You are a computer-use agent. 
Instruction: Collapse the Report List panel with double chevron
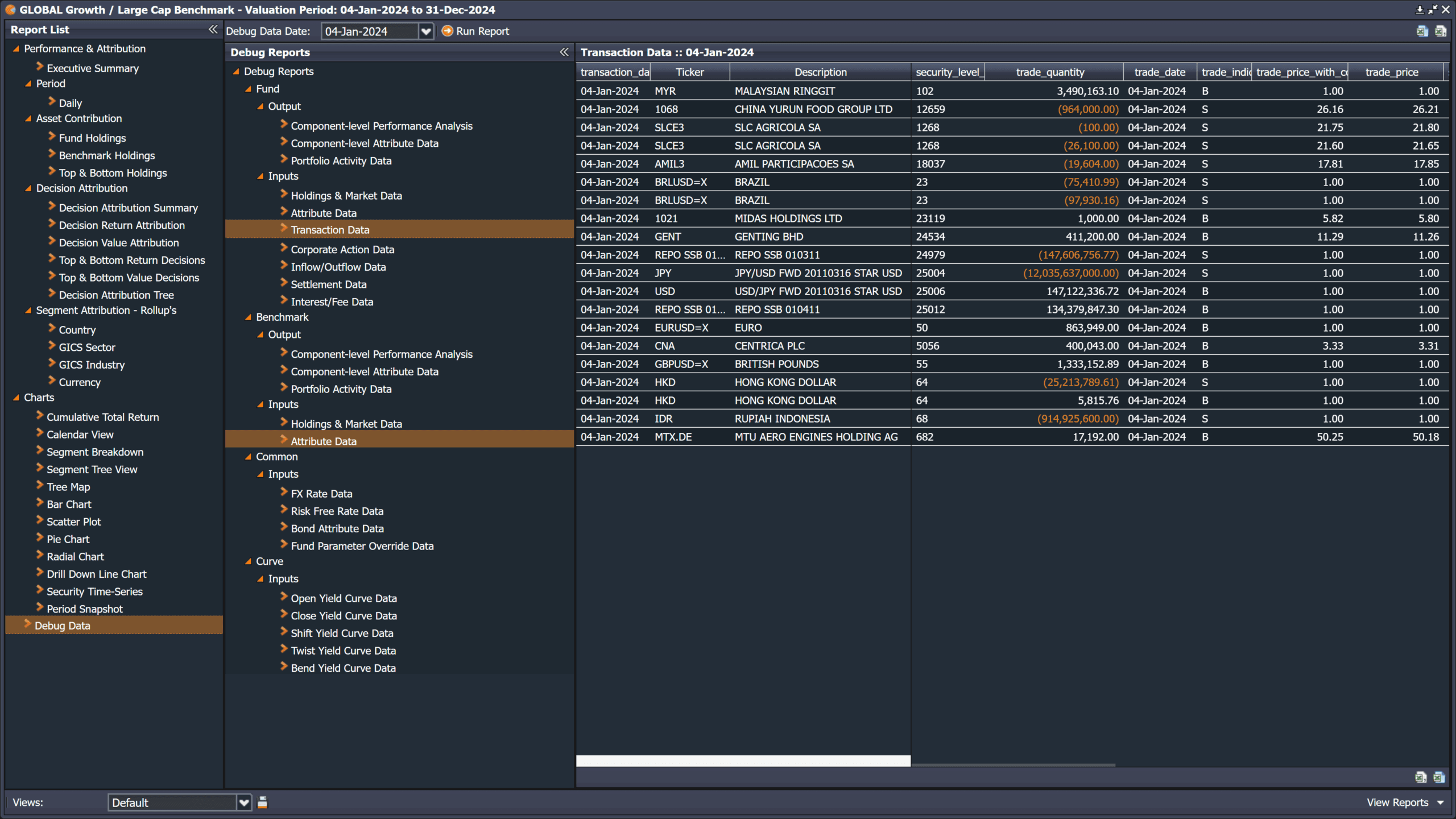click(213, 30)
